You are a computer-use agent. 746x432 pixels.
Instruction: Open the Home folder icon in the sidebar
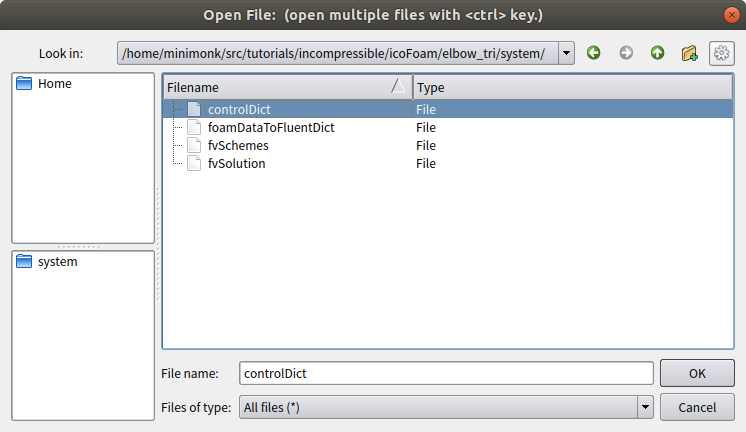click(x=24, y=83)
